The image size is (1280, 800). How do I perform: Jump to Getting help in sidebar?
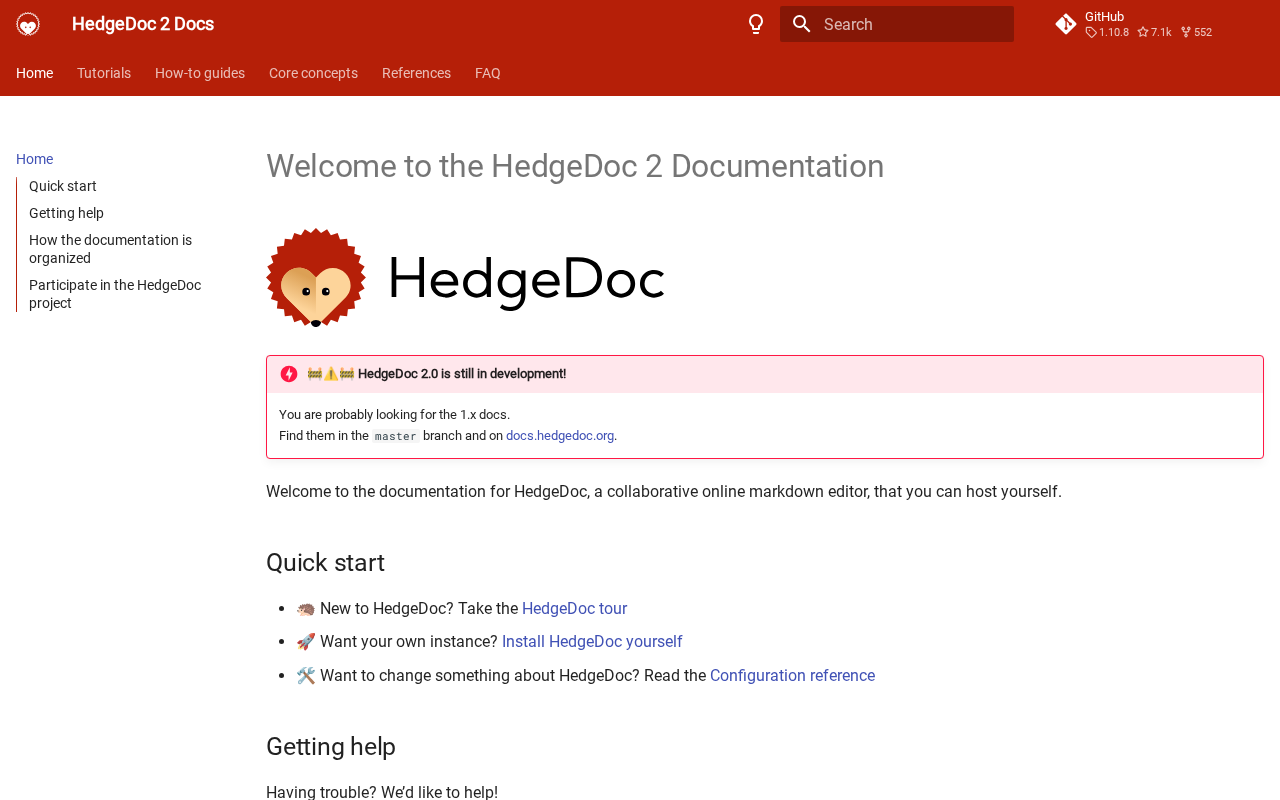tap(66, 213)
